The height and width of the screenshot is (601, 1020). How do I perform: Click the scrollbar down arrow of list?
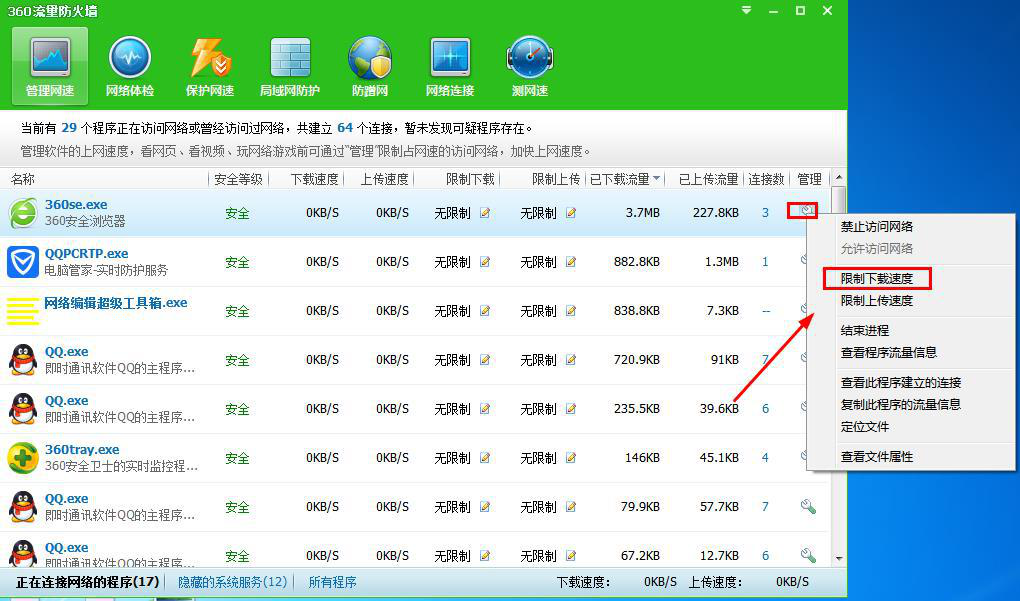[x=839, y=558]
